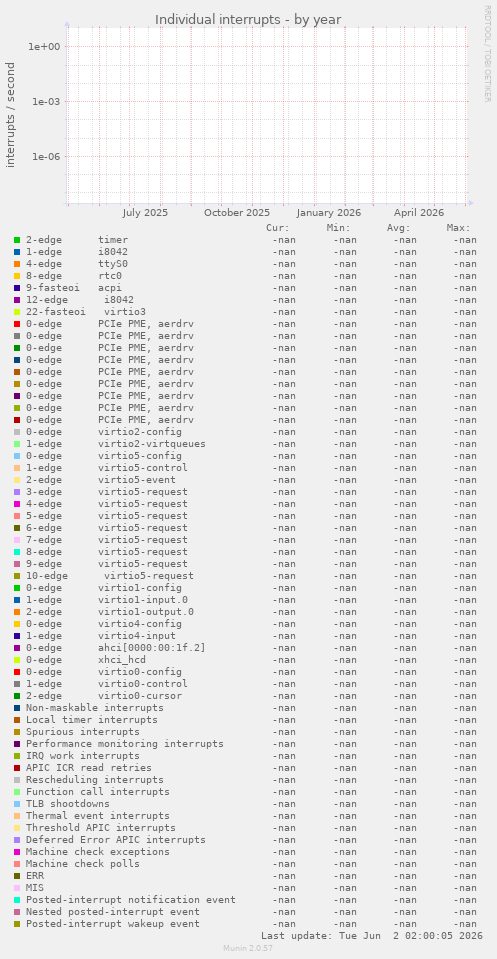The width and height of the screenshot is (497, 959).
Task: Click the Cur: column header
Action: pos(278,228)
